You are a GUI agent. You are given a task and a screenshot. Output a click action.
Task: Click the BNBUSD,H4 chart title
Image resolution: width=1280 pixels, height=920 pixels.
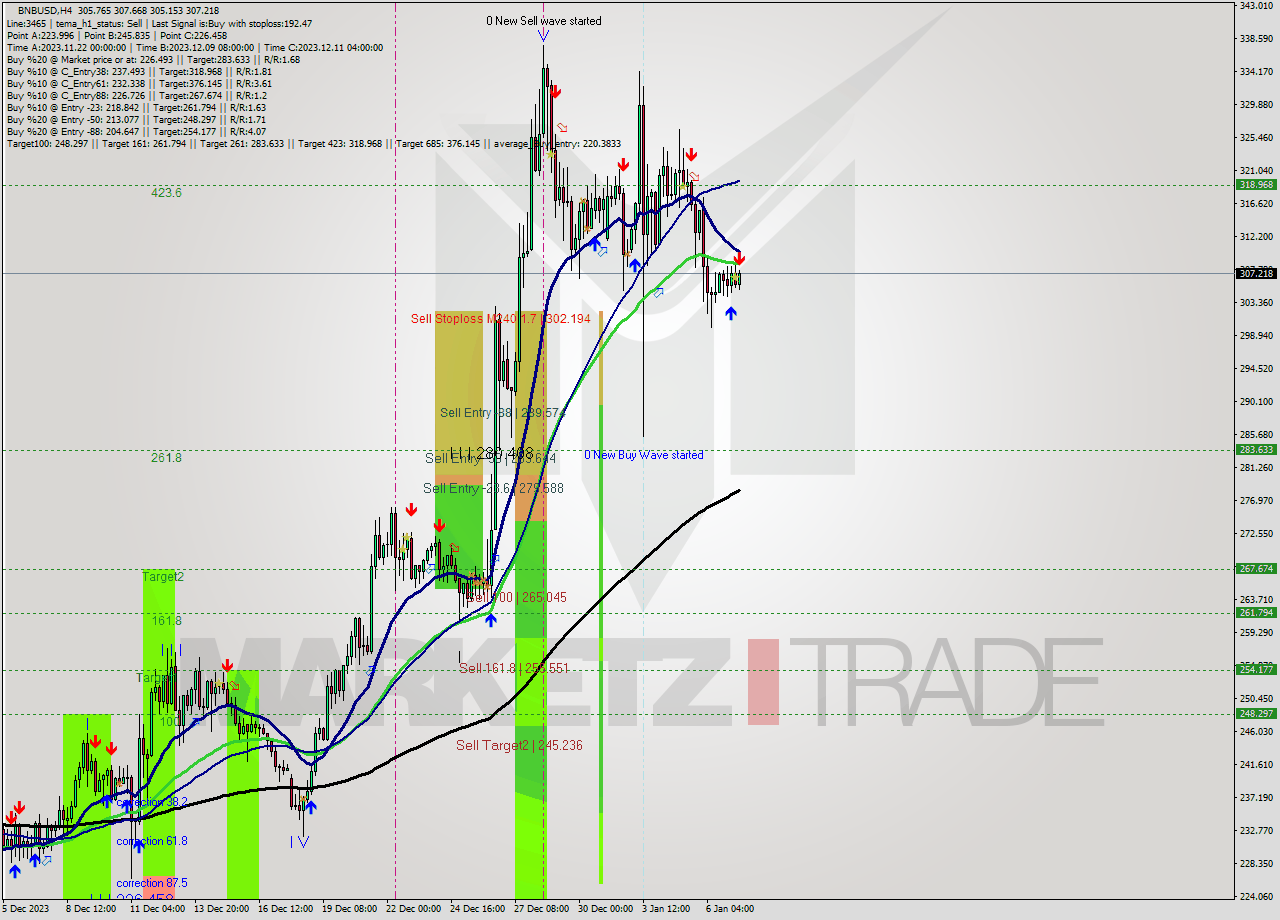(x=44, y=10)
